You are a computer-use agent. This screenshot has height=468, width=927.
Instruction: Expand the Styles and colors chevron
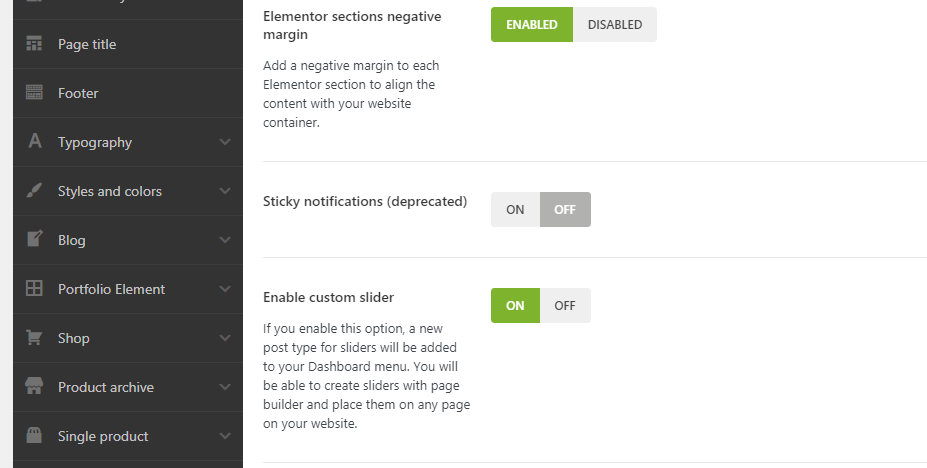point(225,191)
